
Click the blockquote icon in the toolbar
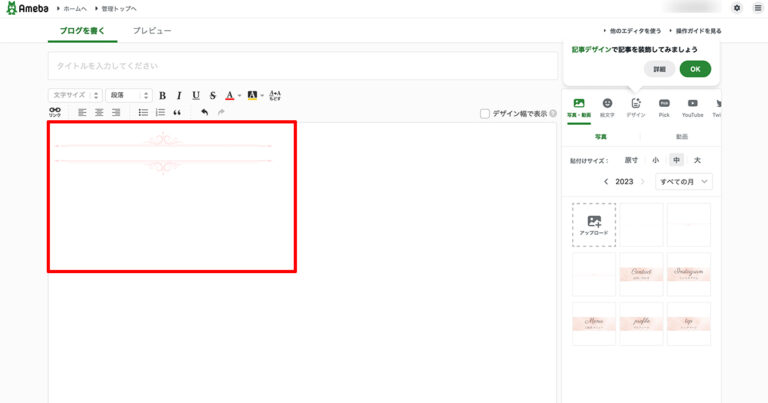177,113
